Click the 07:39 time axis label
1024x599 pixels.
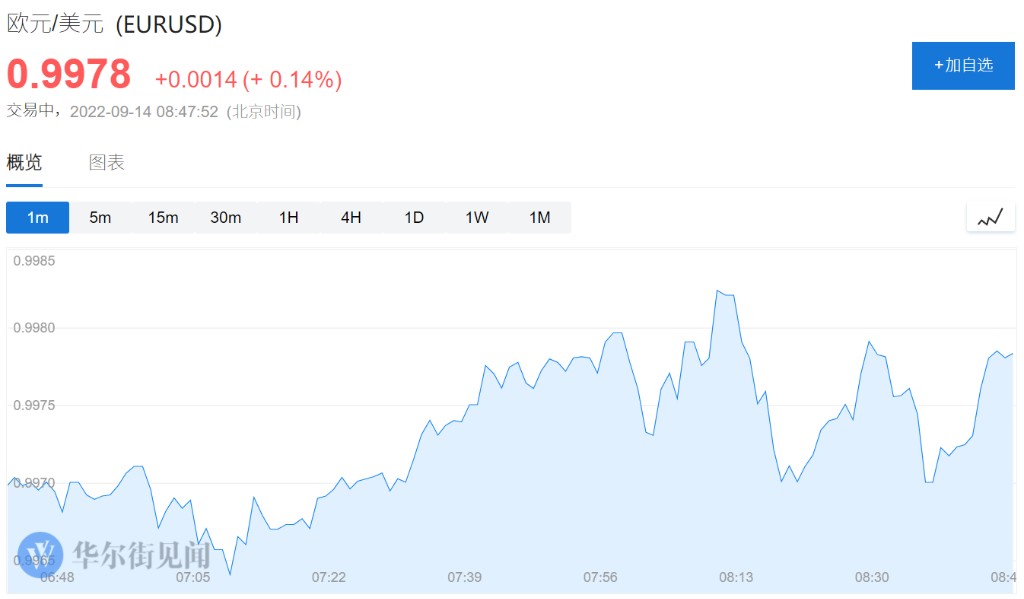pyautogui.click(x=465, y=577)
